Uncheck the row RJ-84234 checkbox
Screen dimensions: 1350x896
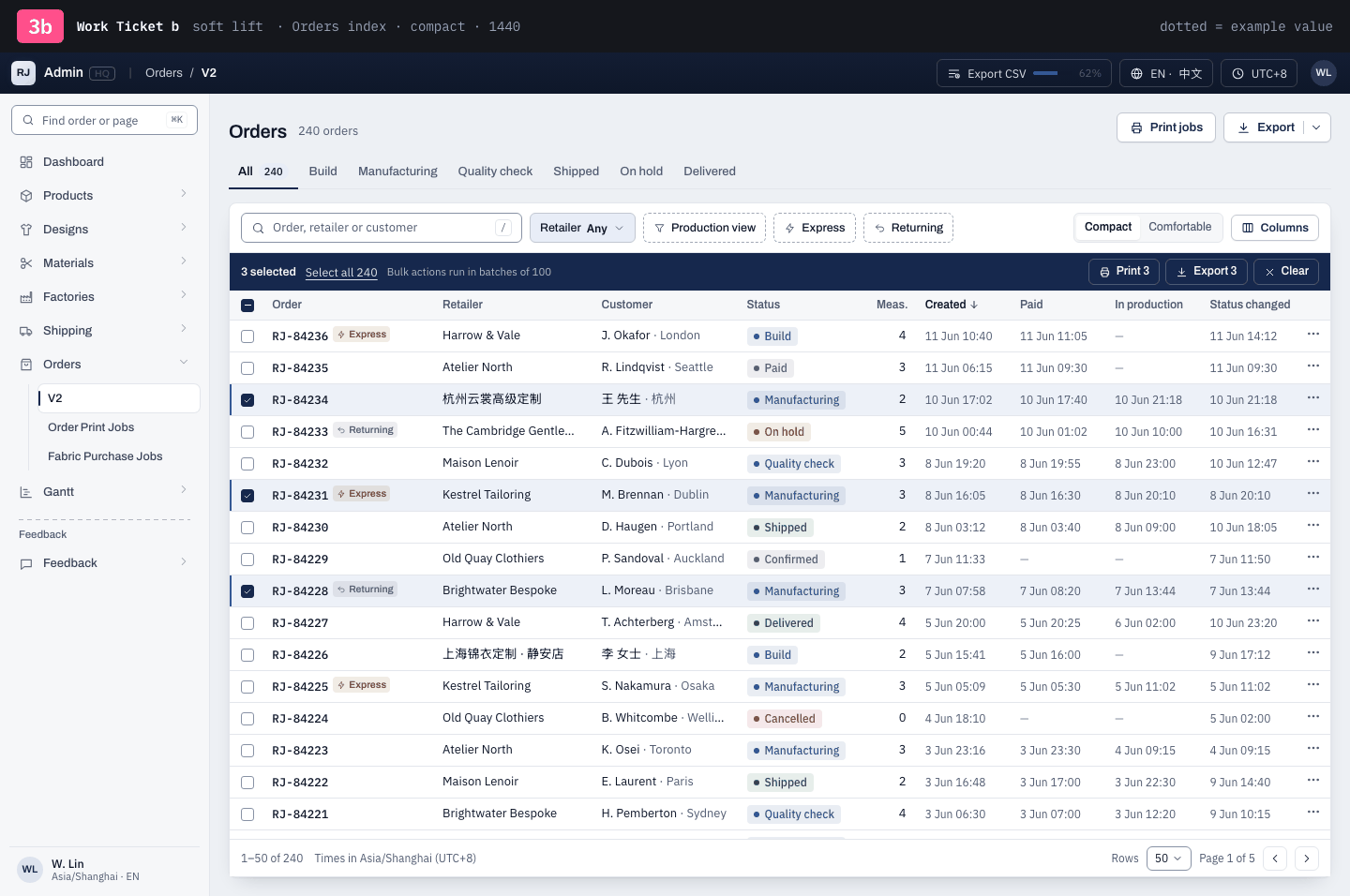tap(247, 400)
